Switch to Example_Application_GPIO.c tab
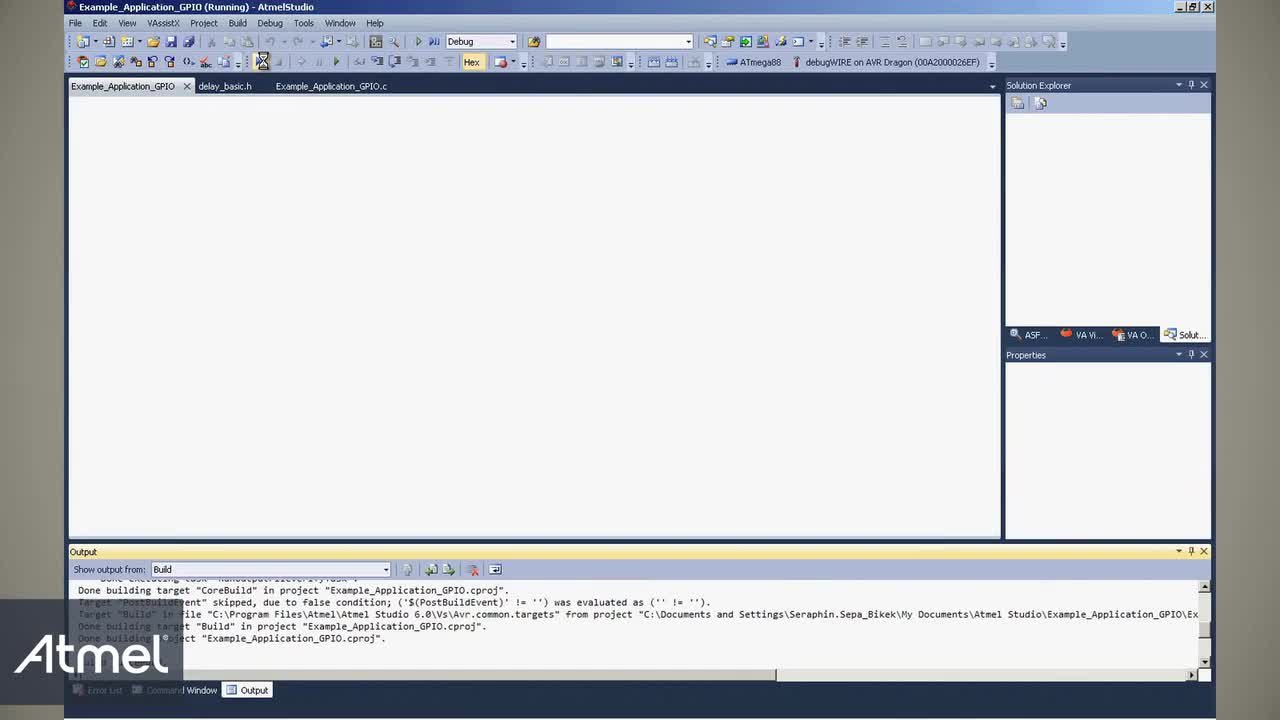The width and height of the screenshot is (1280, 720). (331, 86)
